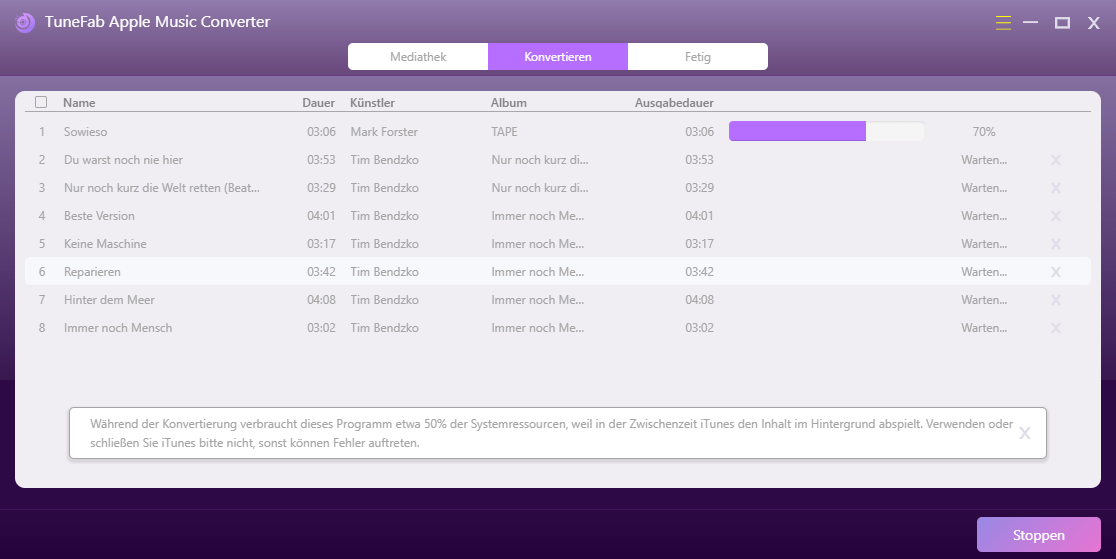Viewport: 1116px width, 559px height.
Task: Click the TuneFab app logo icon
Action: click(25, 23)
